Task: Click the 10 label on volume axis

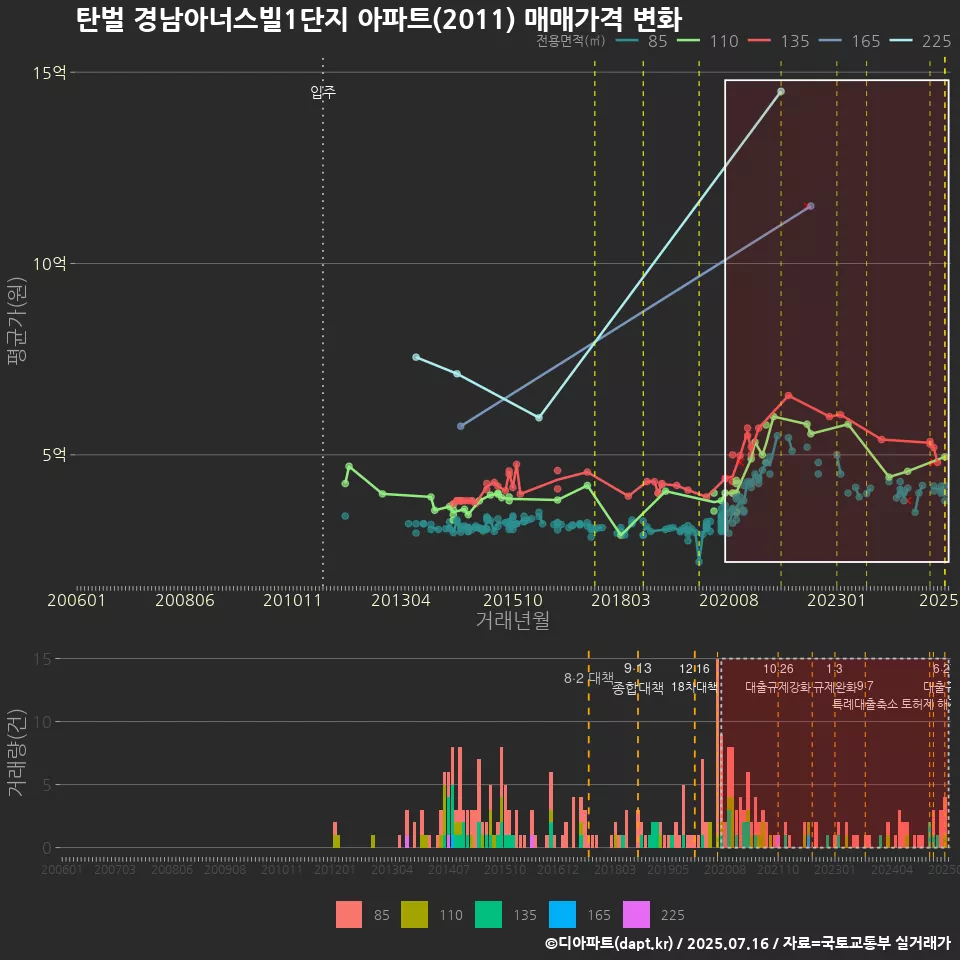Action: tap(43, 722)
